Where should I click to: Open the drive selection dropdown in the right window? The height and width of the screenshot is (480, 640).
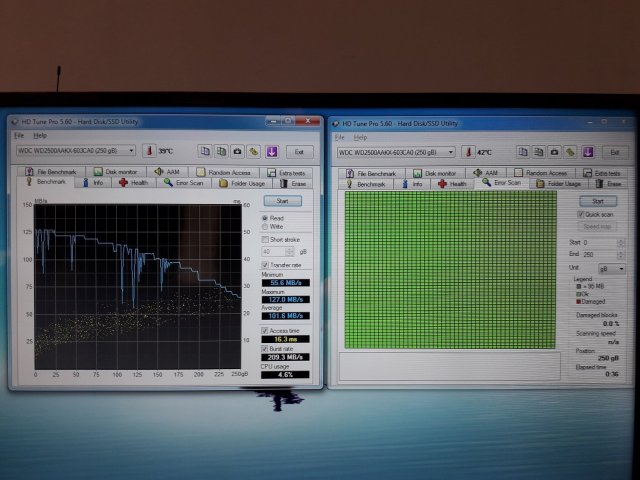[x=452, y=152]
